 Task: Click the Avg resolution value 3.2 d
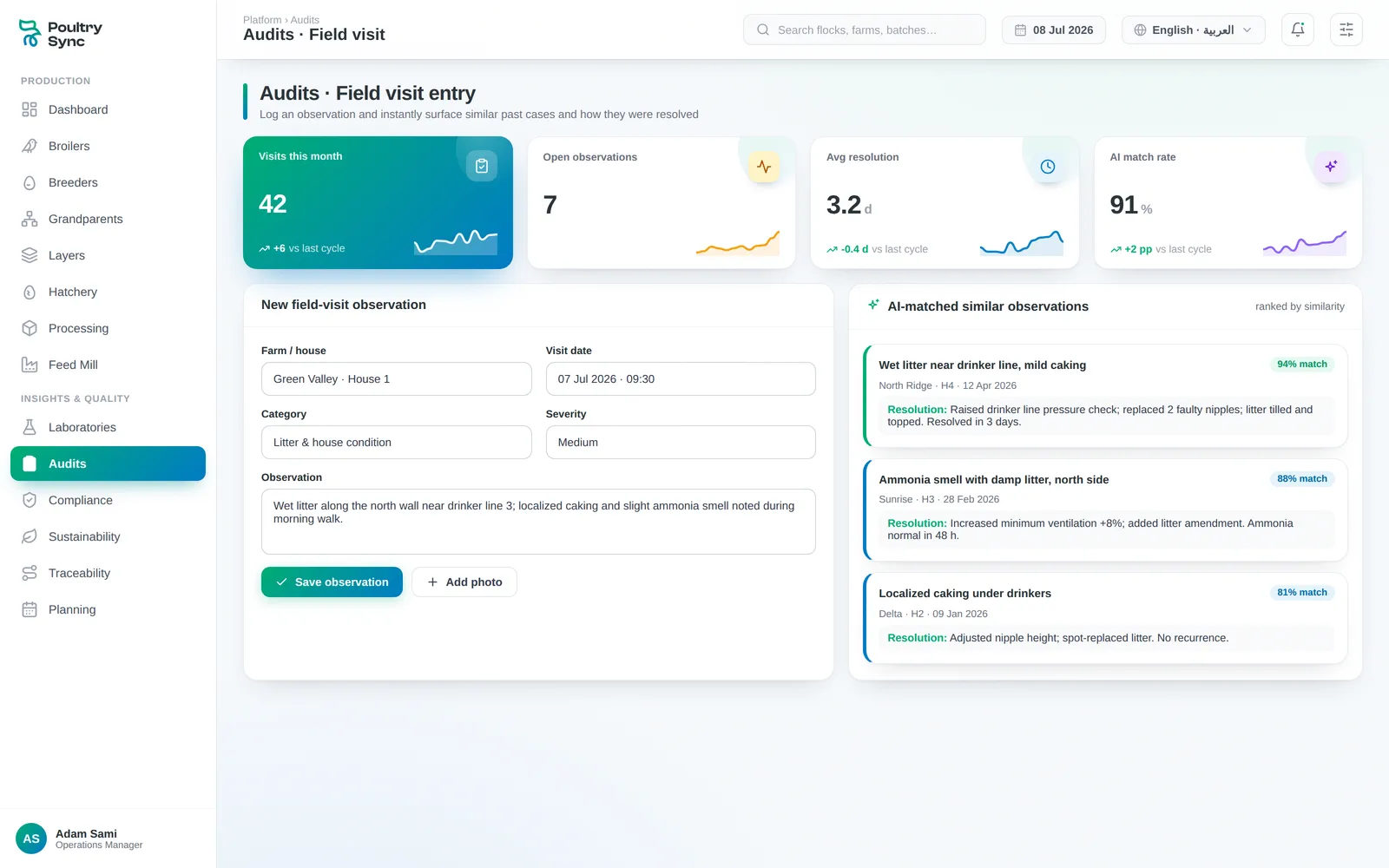(849, 205)
